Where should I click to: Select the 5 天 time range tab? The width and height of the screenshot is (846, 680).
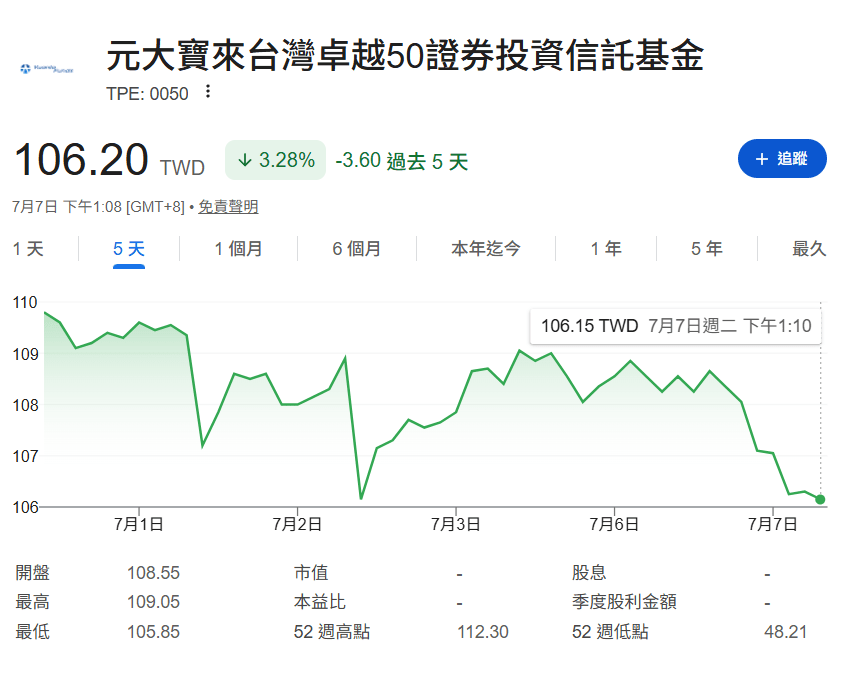tap(129, 249)
